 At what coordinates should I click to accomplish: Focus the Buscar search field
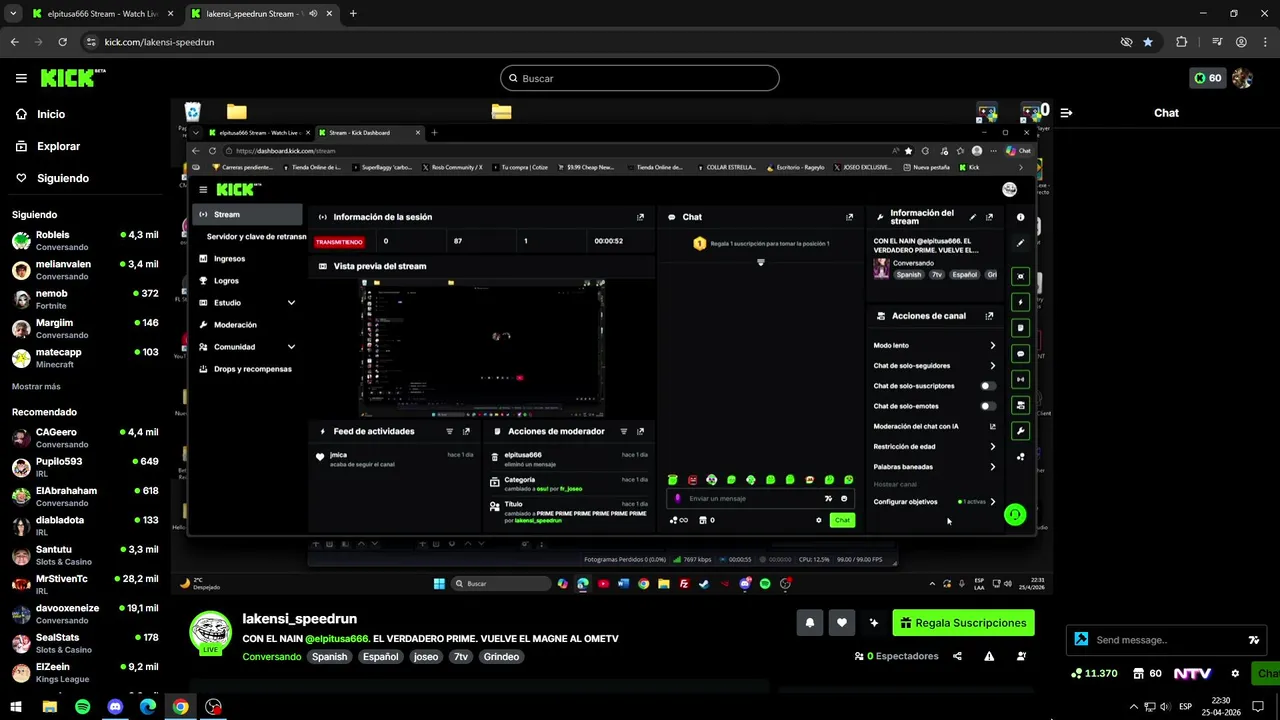click(x=640, y=78)
